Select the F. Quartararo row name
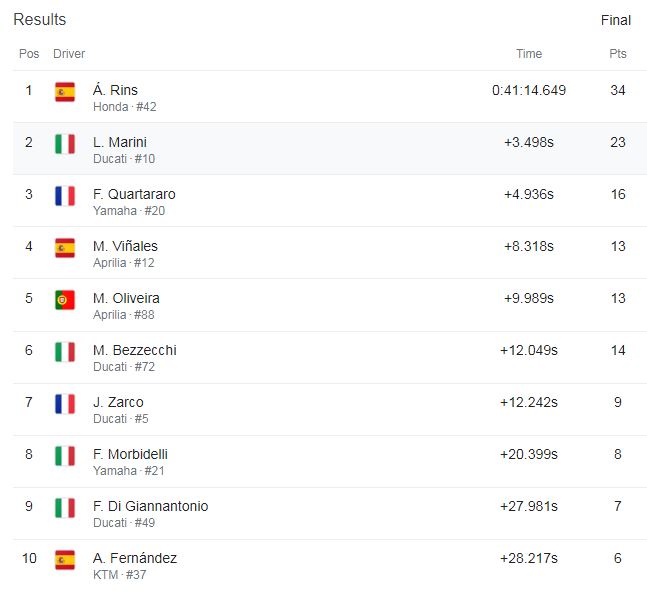The width and height of the screenshot is (647, 591). (134, 194)
